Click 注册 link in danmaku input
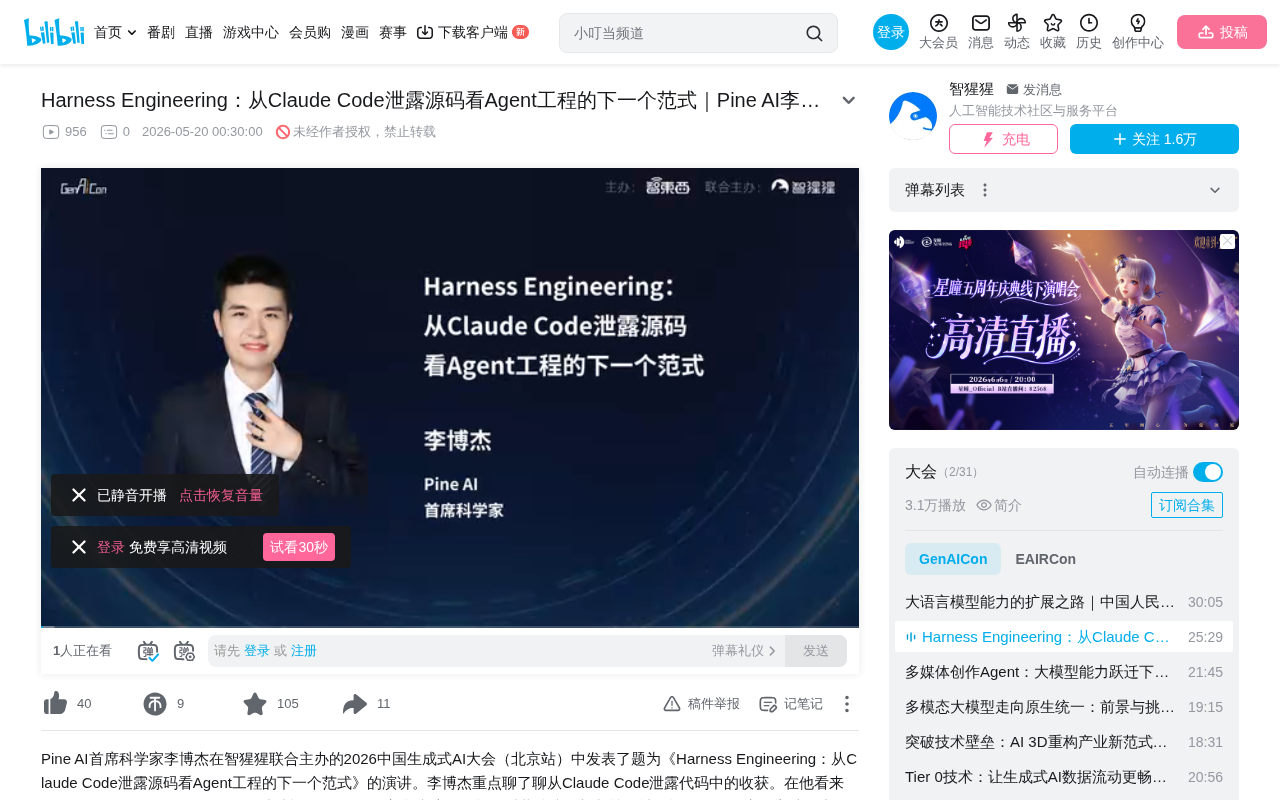The image size is (1280, 800). [304, 651]
